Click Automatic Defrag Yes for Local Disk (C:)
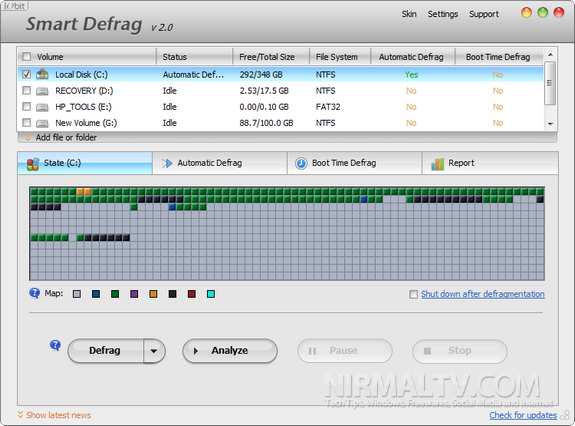 pos(411,75)
